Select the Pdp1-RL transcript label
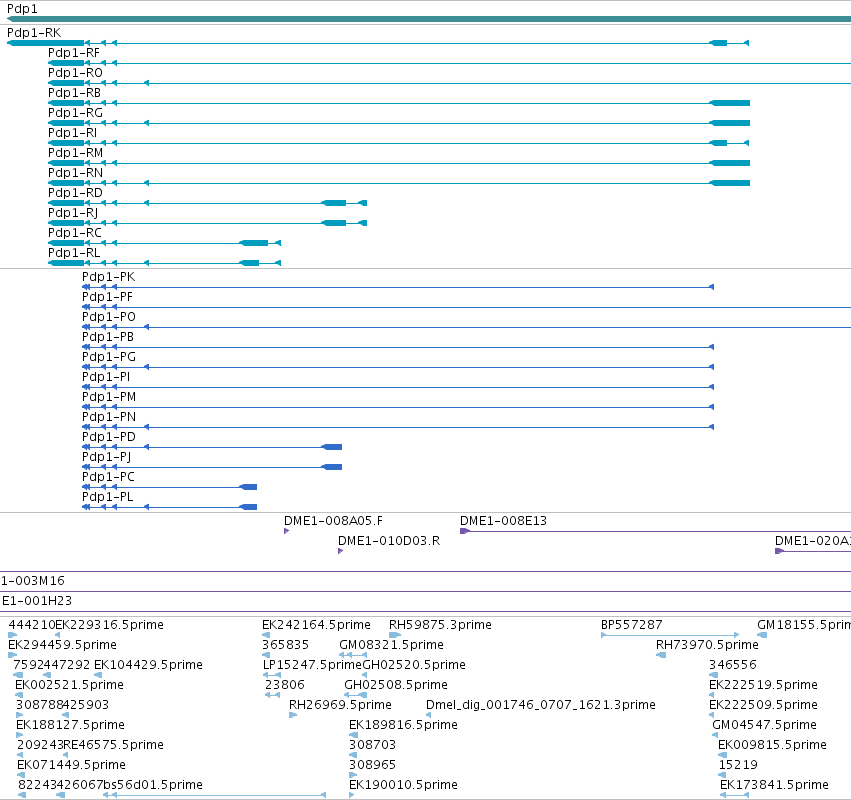The height and width of the screenshot is (800, 851). 74,253
